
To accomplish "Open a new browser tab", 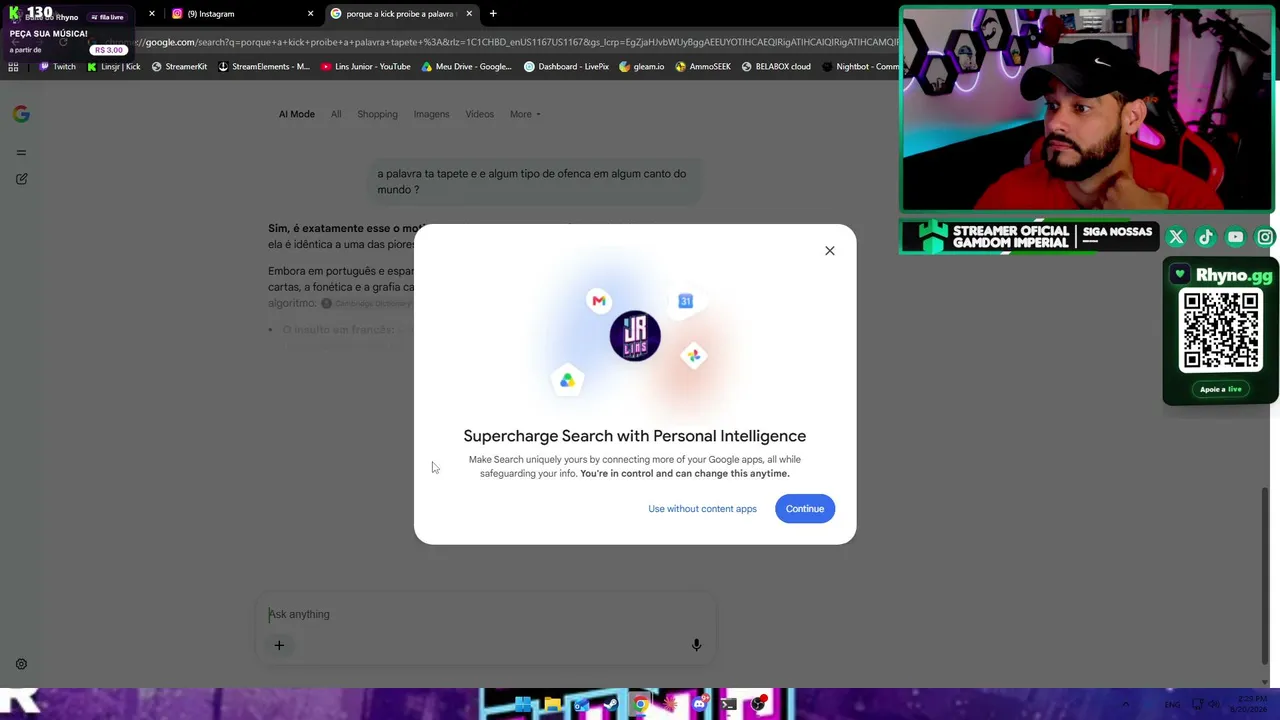I will (493, 14).
